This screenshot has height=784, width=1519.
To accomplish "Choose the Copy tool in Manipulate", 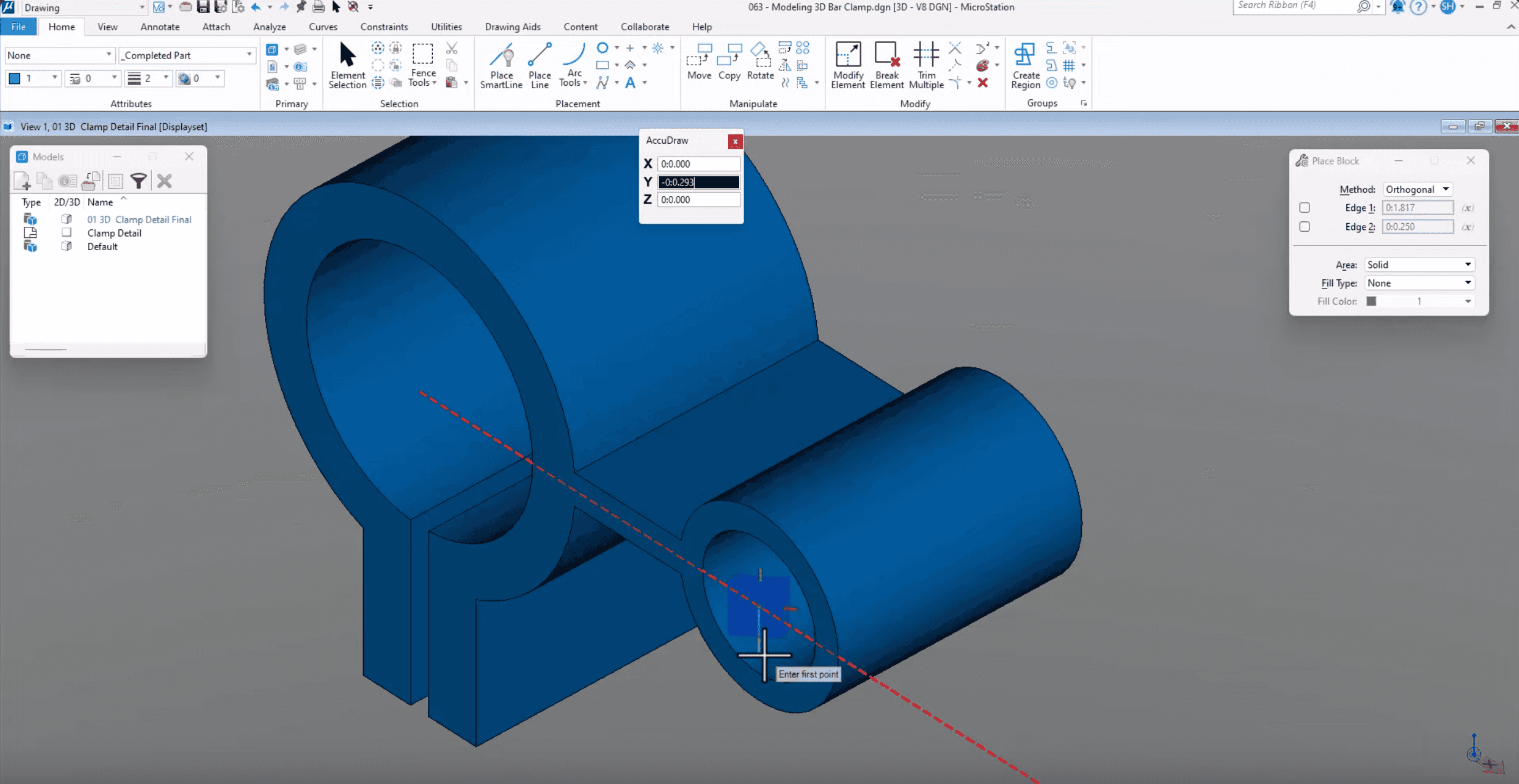I will 729,62.
